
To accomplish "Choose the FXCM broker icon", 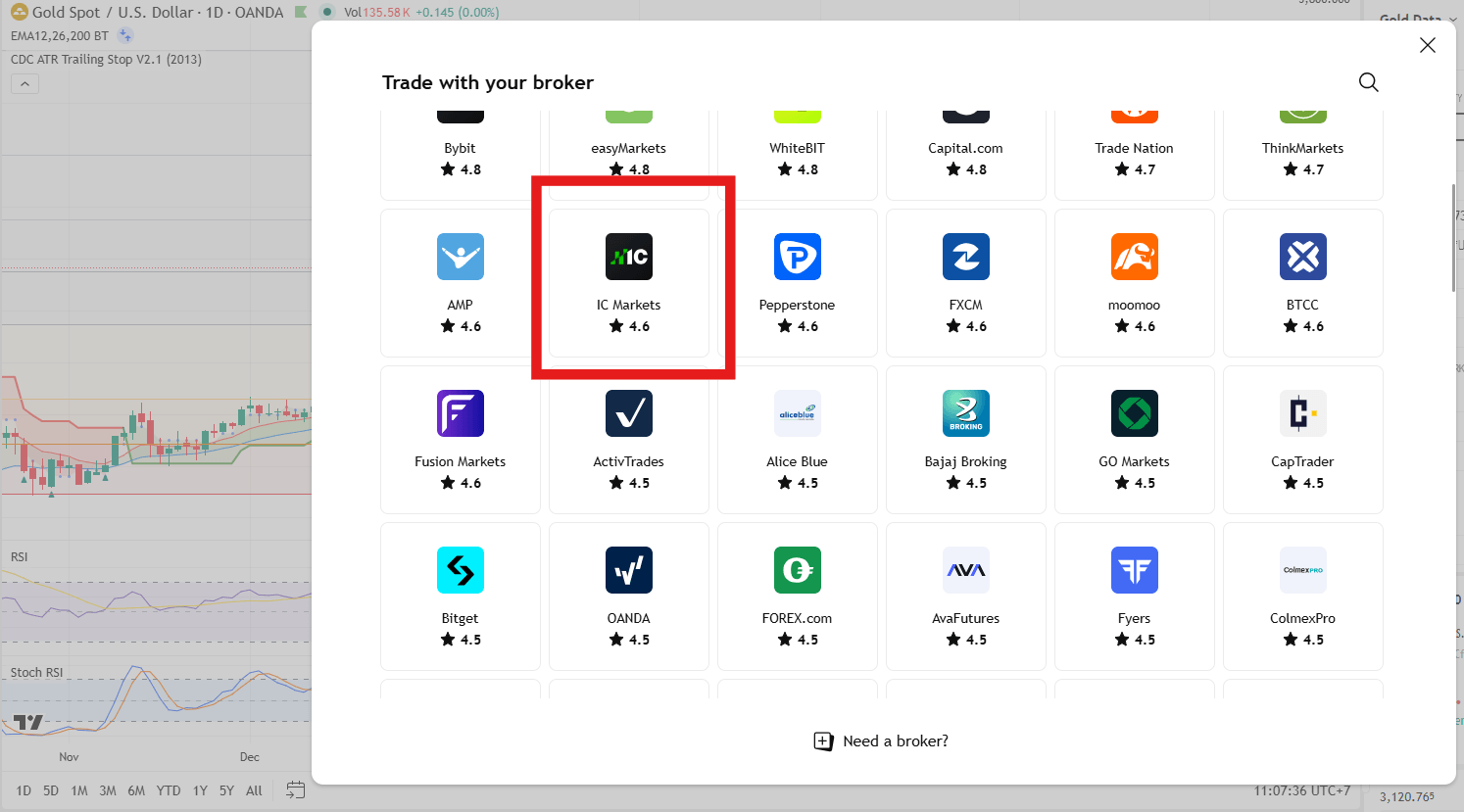I will pyautogui.click(x=965, y=258).
